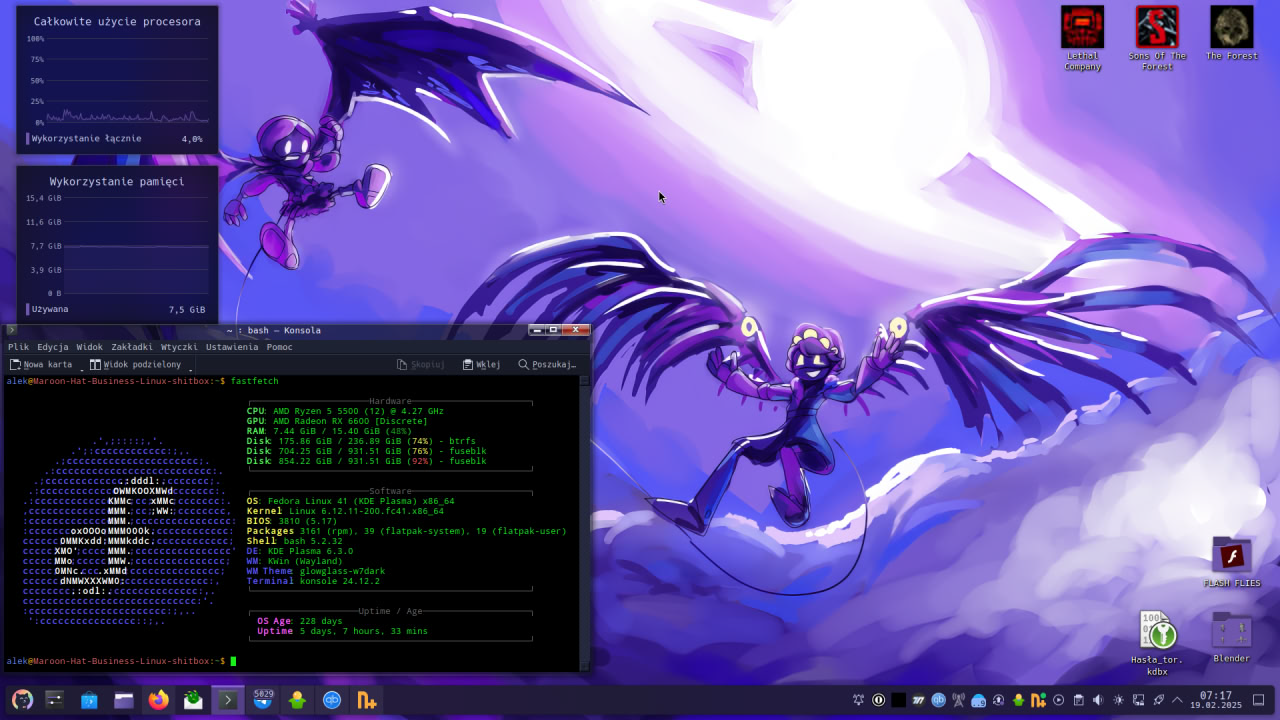This screenshot has height=720, width=1280.
Task: Open the Ustawienia menu
Action: (x=232, y=347)
